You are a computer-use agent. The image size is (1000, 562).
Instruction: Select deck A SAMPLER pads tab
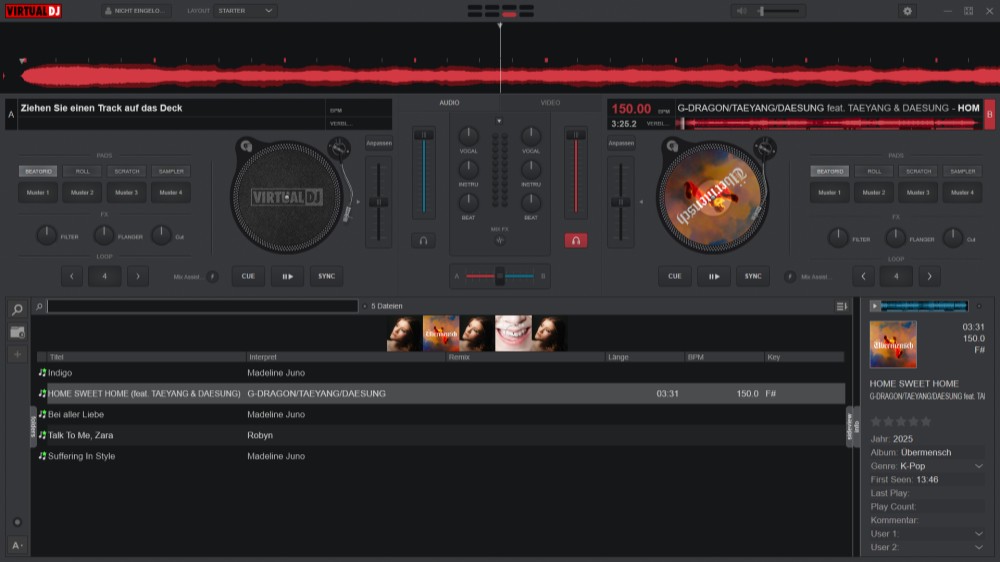[171, 171]
